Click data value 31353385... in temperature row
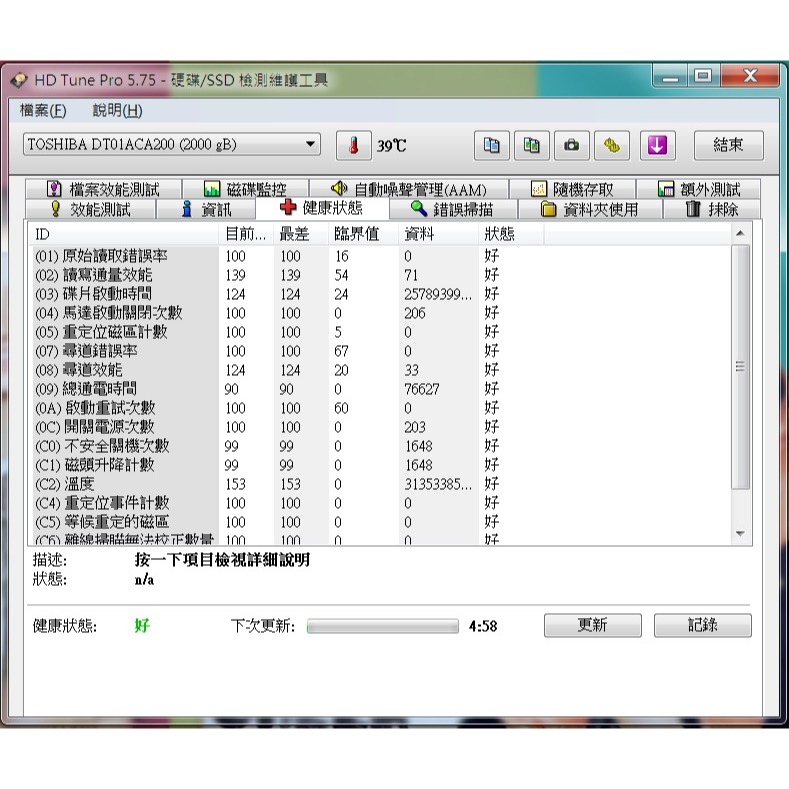The width and height of the screenshot is (789, 789). (438, 484)
